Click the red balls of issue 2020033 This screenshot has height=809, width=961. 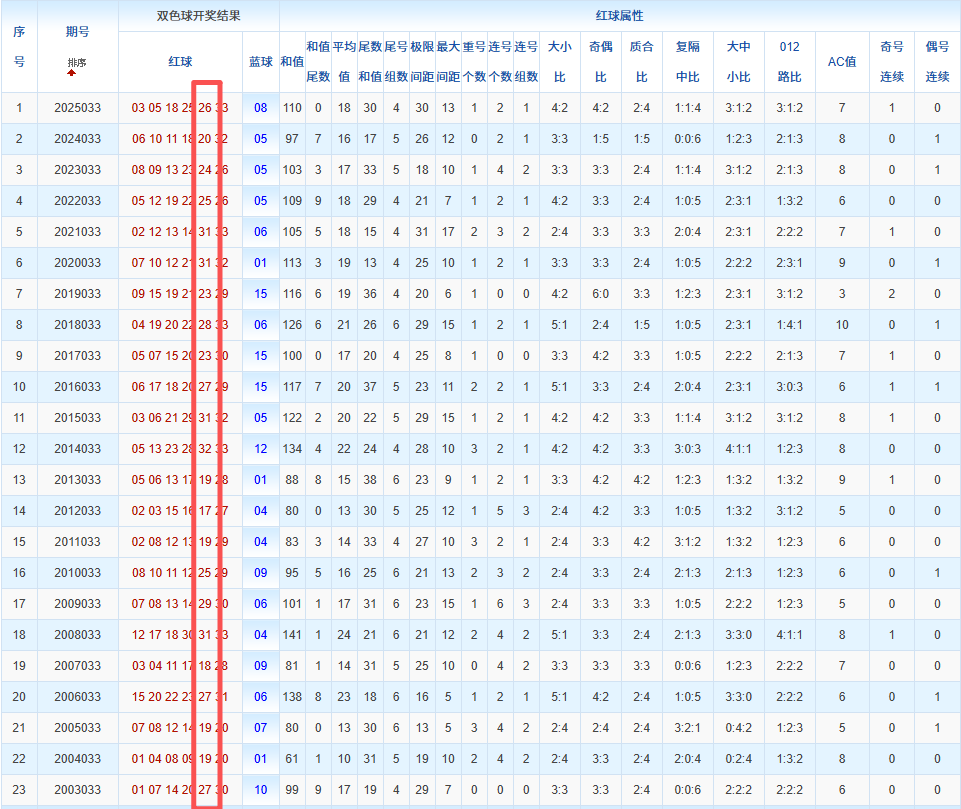(179, 263)
